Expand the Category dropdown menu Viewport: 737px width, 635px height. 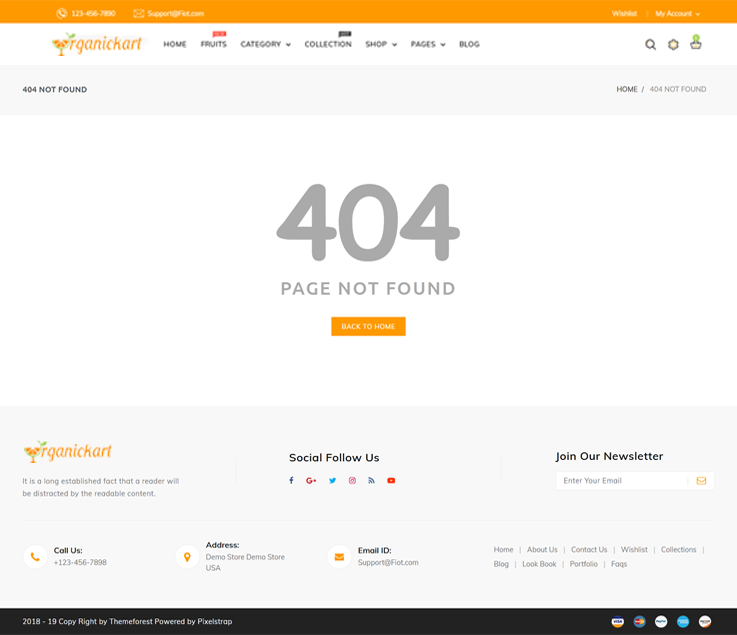pyautogui.click(x=265, y=44)
